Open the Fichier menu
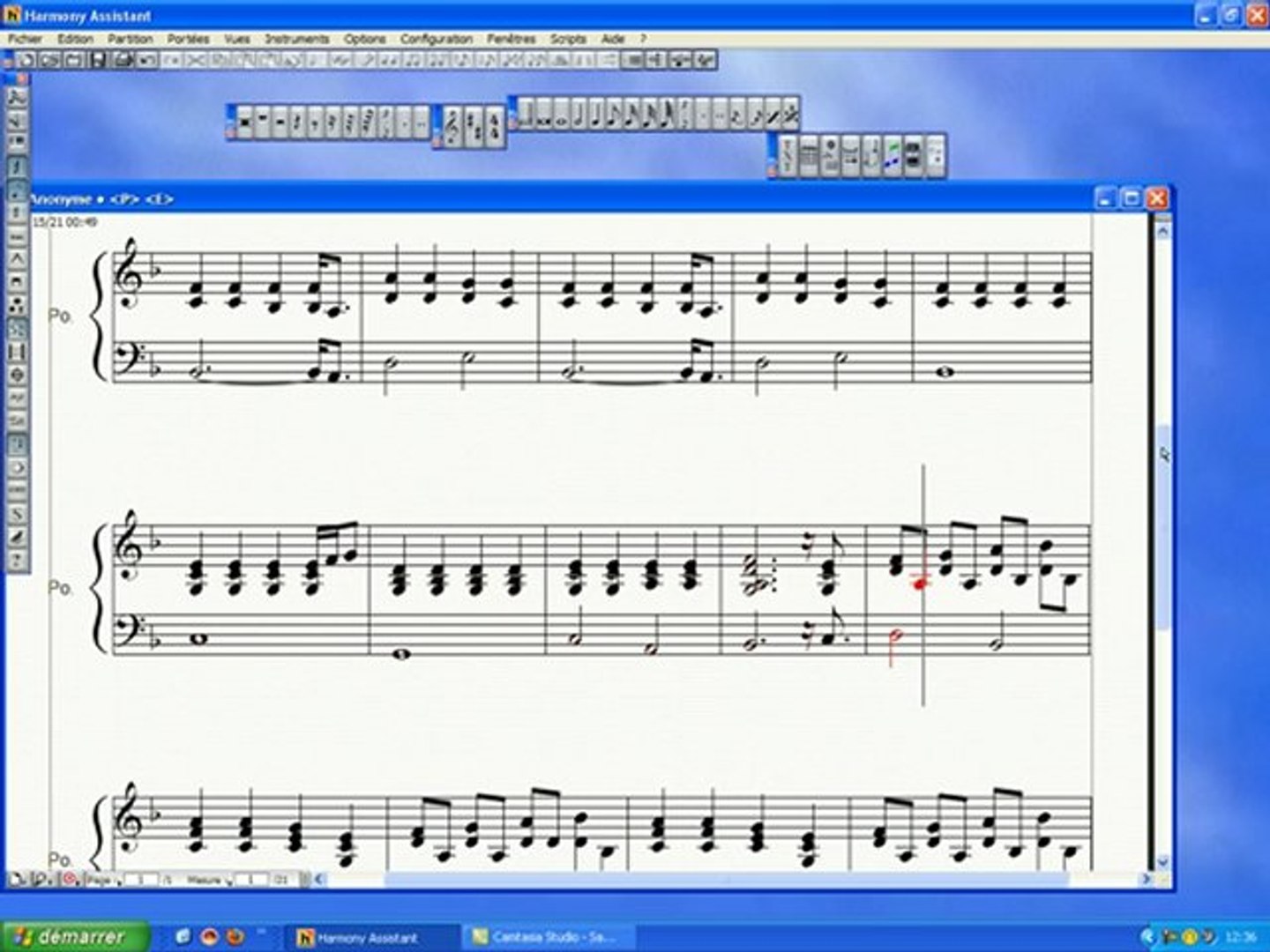 click(25, 39)
